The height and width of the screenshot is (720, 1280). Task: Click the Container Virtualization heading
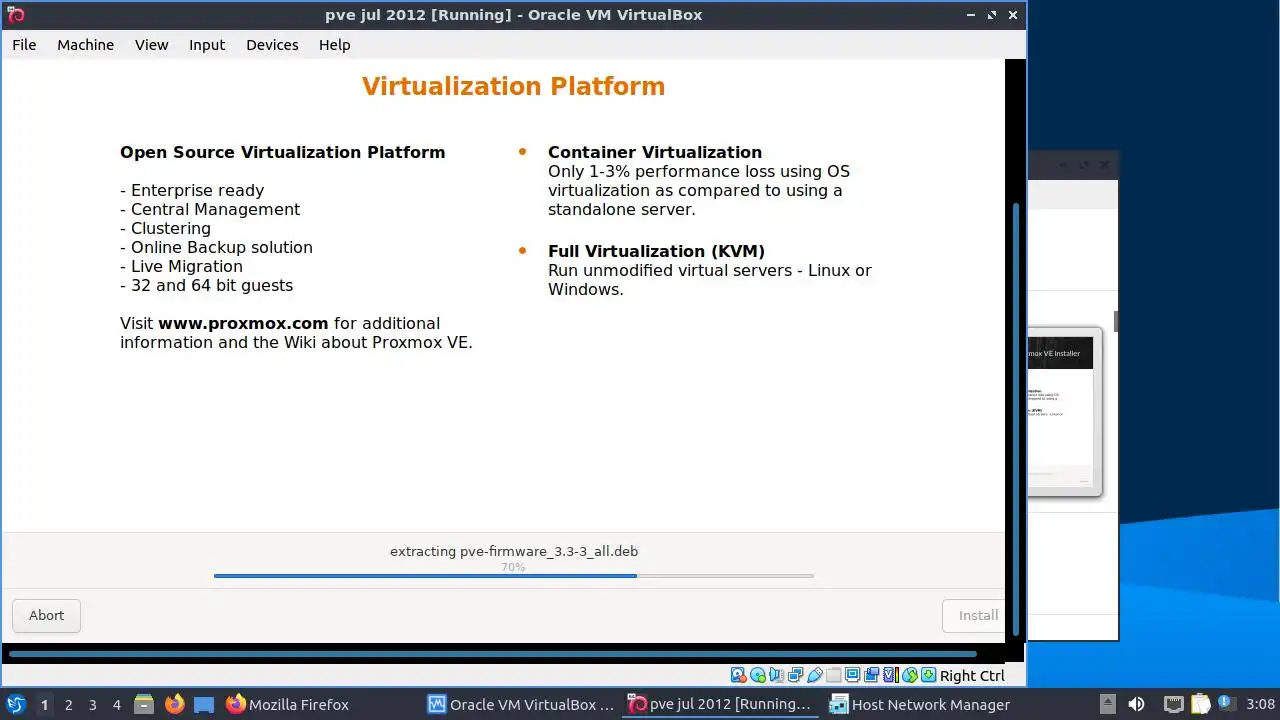[655, 152]
